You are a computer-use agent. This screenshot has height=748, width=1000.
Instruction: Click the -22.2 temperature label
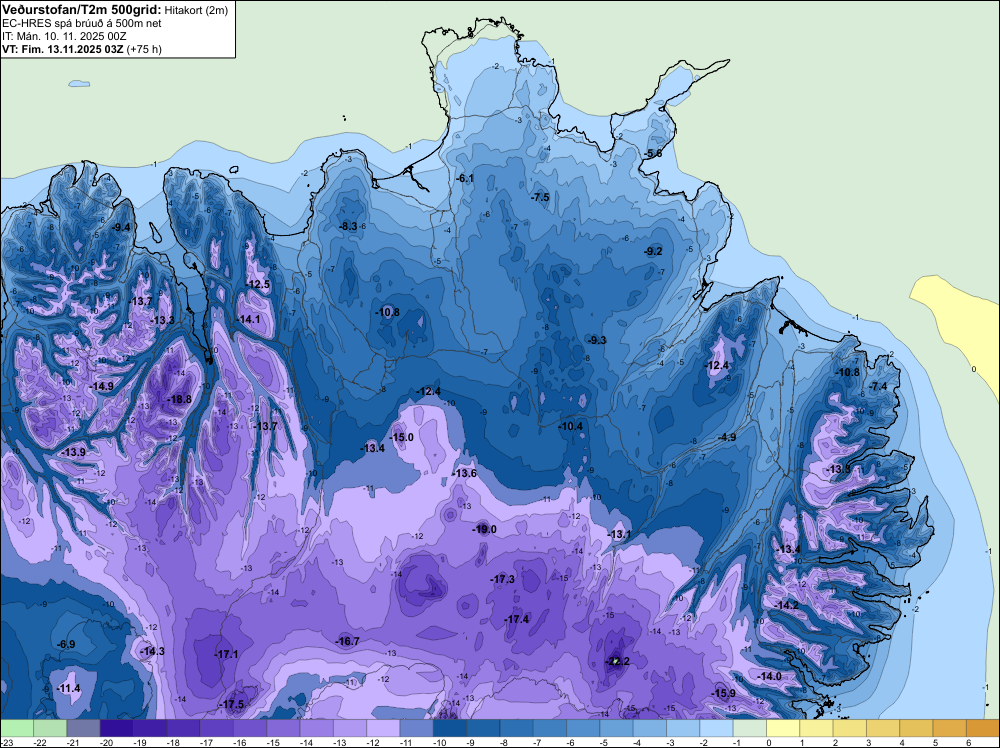[x=617, y=661]
